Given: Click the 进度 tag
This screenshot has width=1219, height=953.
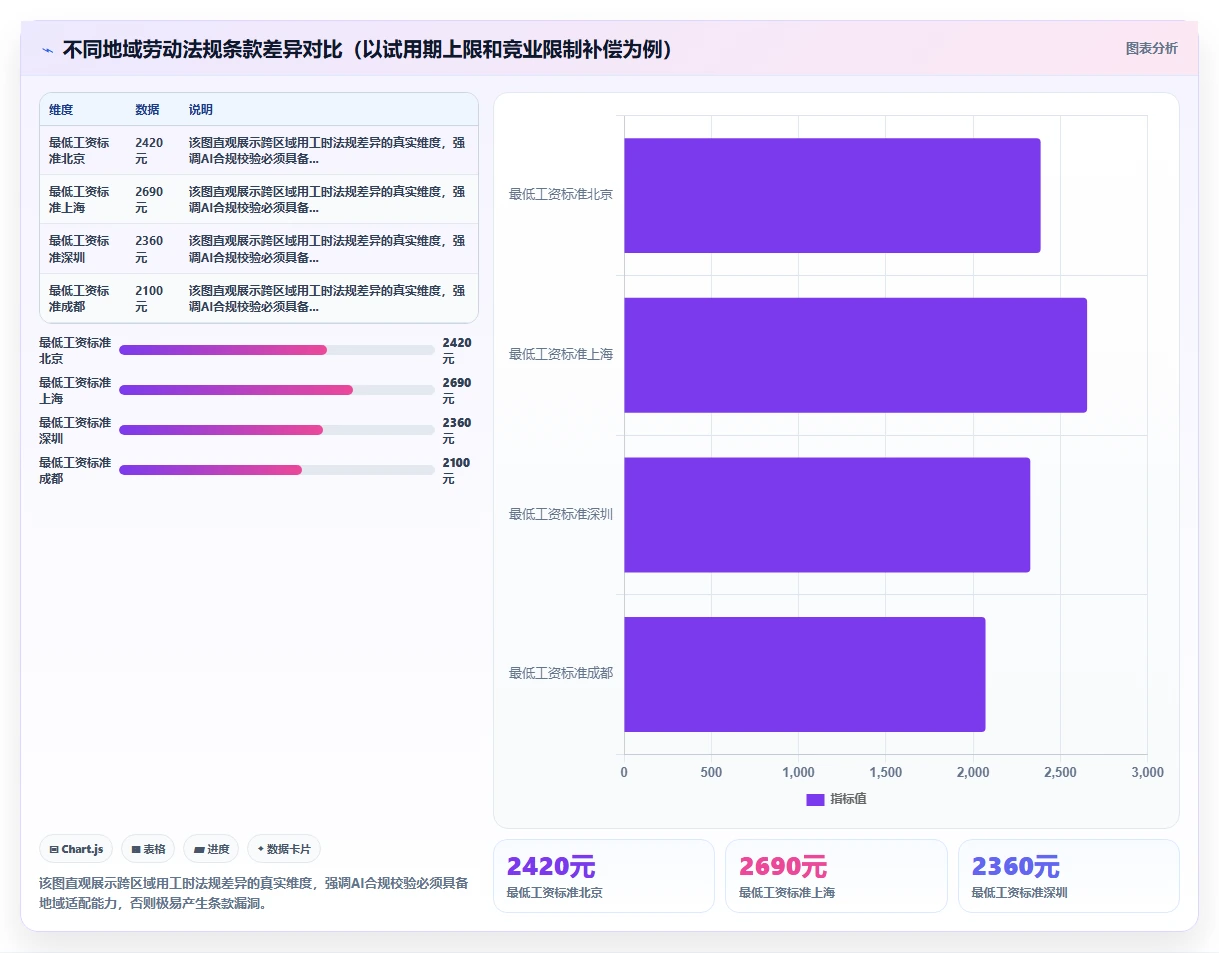Looking at the screenshot, I should pos(211,849).
